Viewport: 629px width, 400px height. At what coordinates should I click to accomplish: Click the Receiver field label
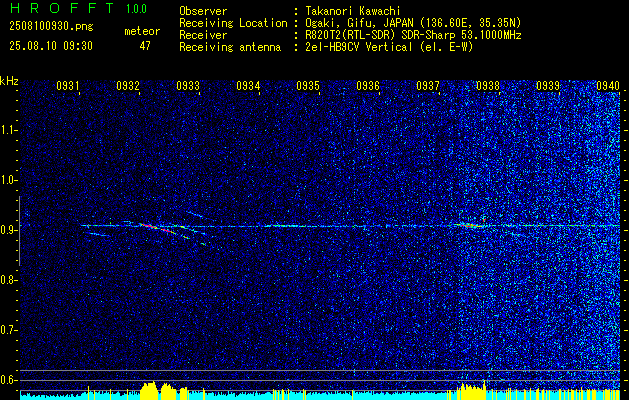pyautogui.click(x=203, y=35)
